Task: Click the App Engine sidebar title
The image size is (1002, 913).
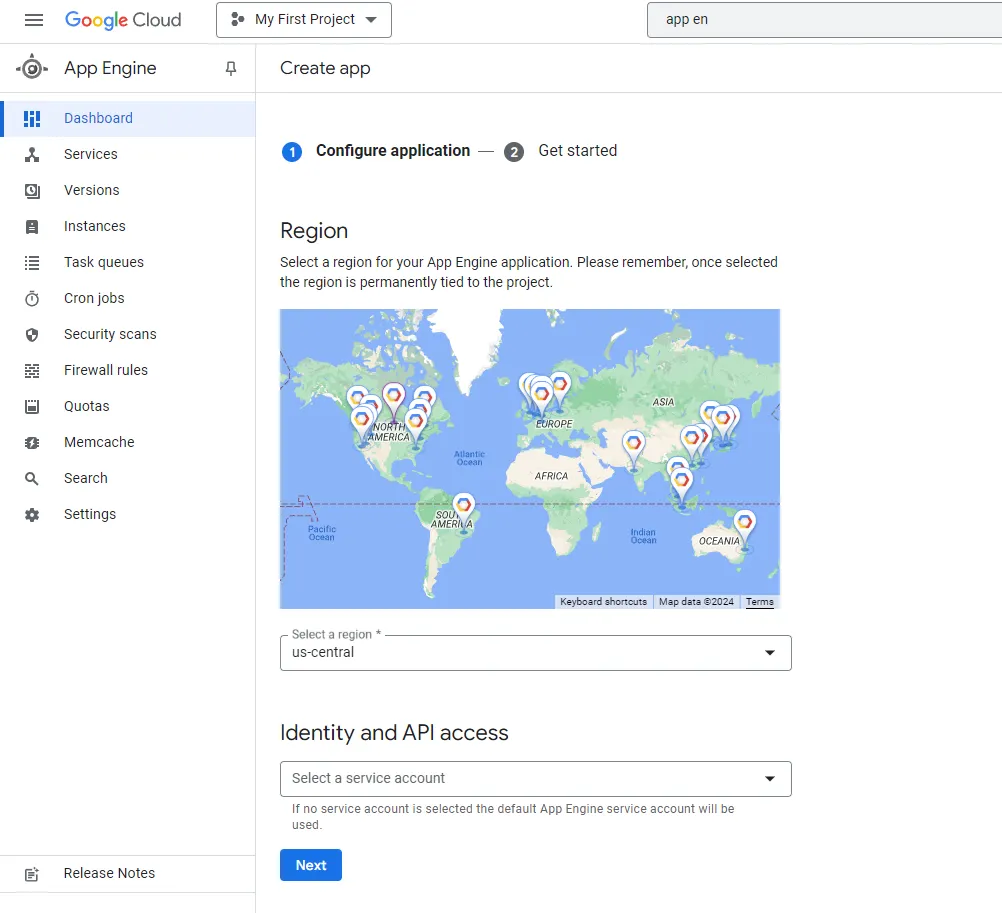Action: (x=110, y=68)
